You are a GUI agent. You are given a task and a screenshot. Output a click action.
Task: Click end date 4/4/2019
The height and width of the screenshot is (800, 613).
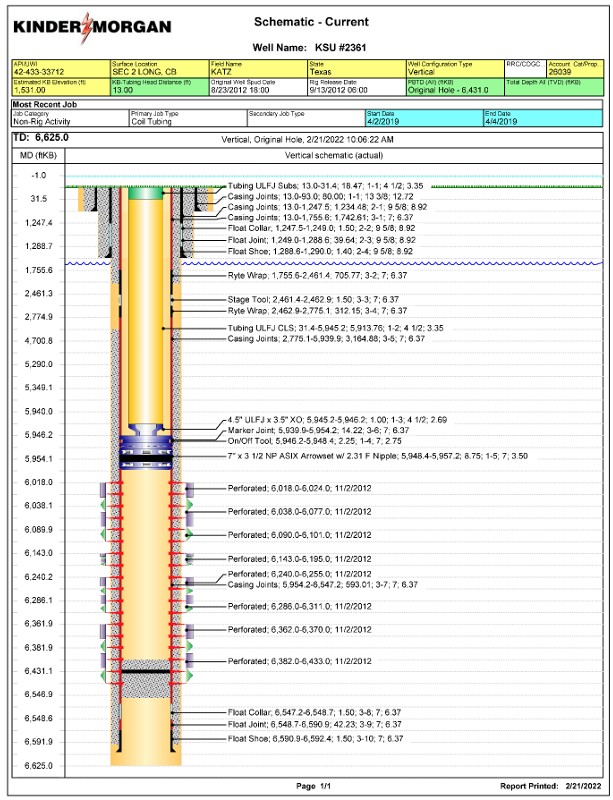500,122
